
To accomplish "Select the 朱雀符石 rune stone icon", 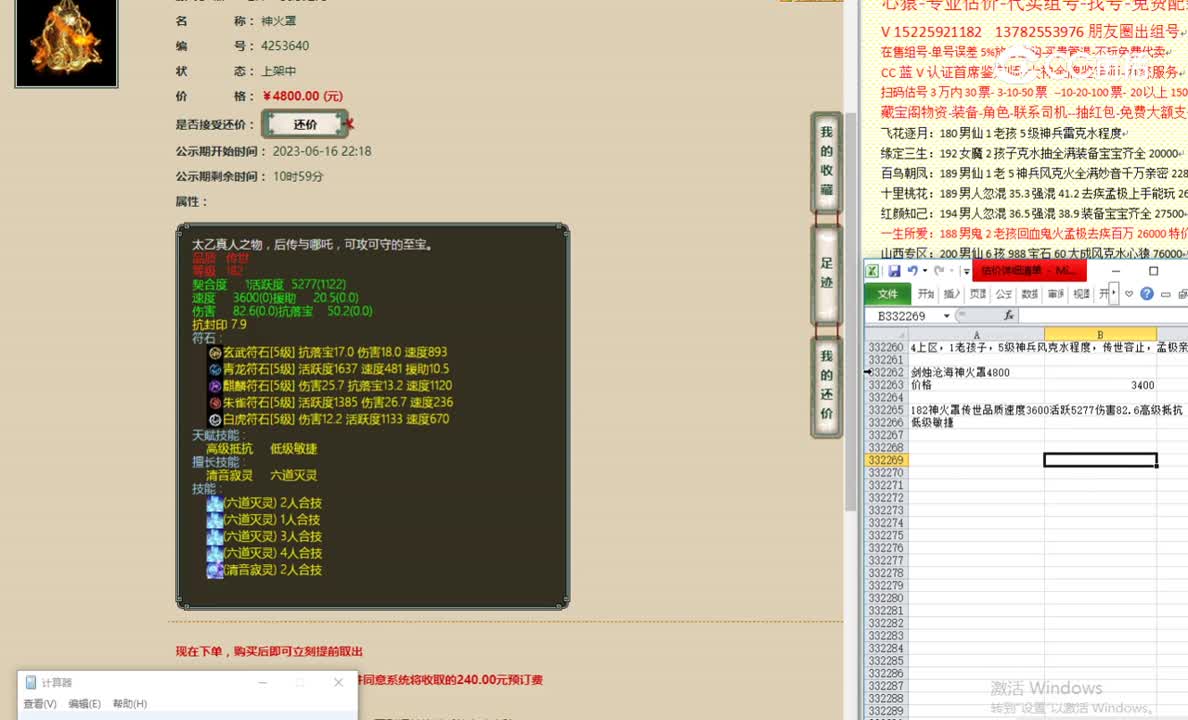I will click(x=217, y=402).
